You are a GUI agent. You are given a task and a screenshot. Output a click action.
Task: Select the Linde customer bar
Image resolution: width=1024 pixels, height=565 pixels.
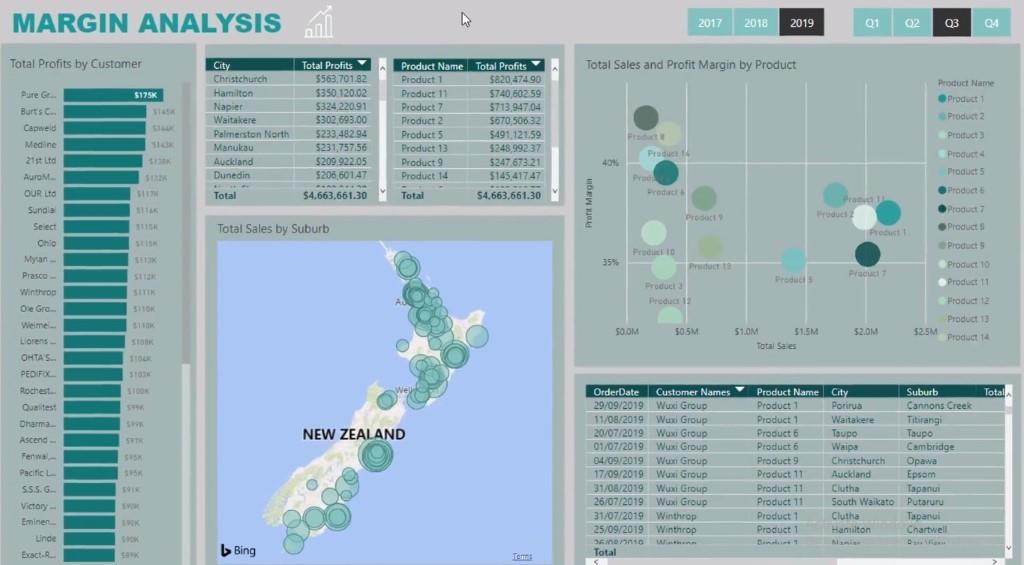pyautogui.click(x=89, y=539)
